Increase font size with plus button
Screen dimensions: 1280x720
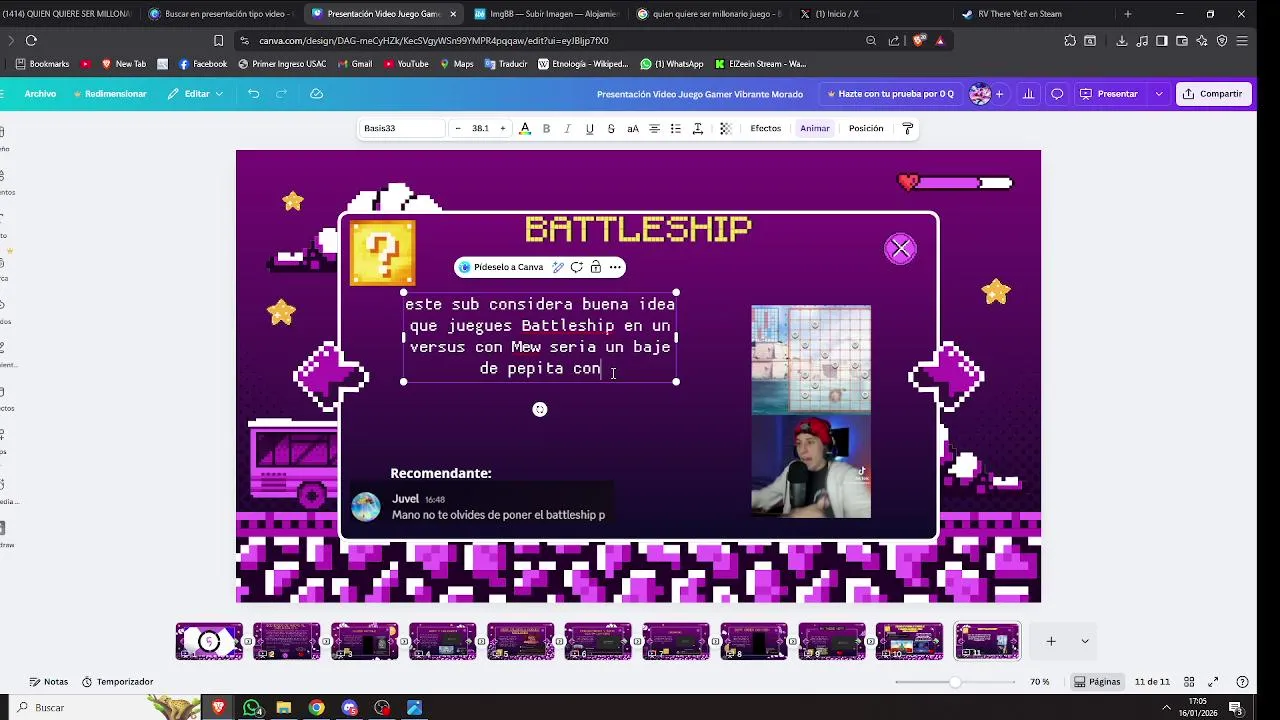click(x=503, y=128)
